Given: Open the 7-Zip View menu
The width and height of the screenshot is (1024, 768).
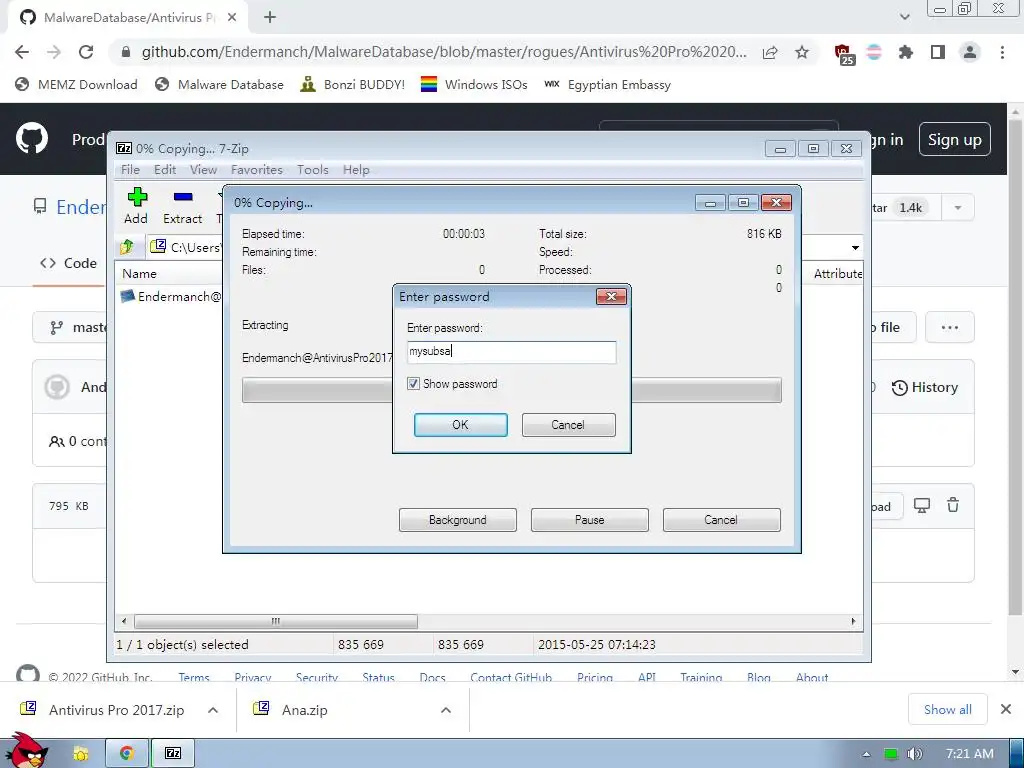Looking at the screenshot, I should [203, 170].
